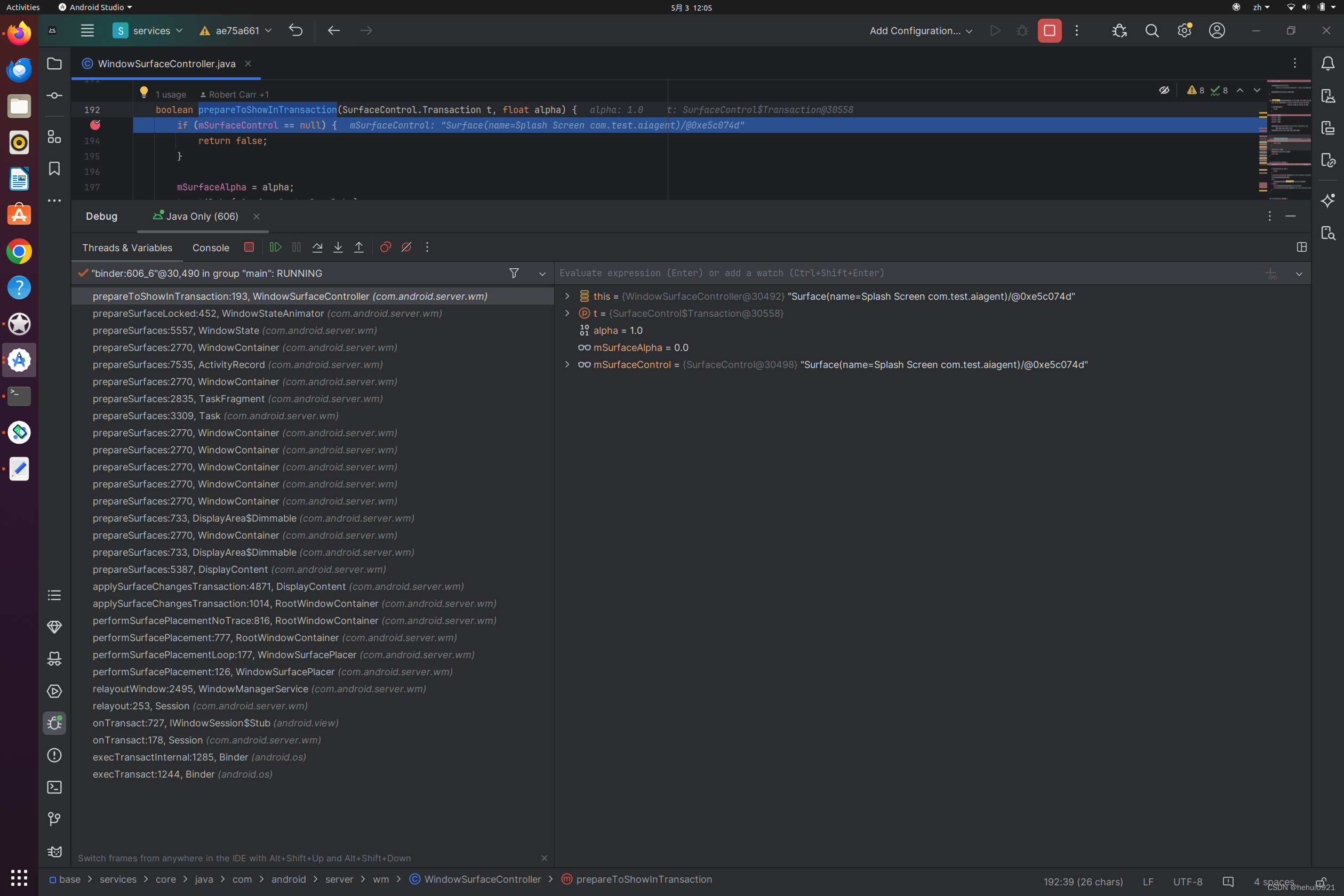Click Step Over in debug toolbar
The image size is (1344, 896).
click(317, 247)
